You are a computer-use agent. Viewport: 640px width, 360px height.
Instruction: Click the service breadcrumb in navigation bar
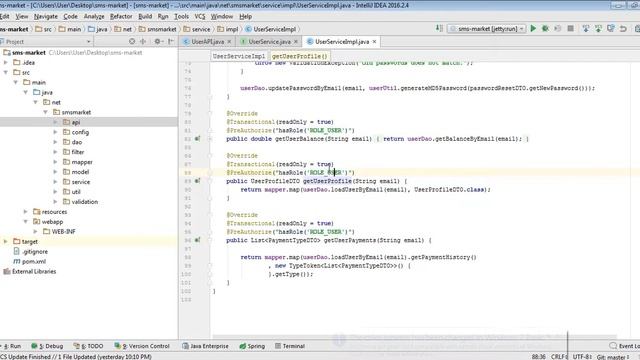coord(197,29)
